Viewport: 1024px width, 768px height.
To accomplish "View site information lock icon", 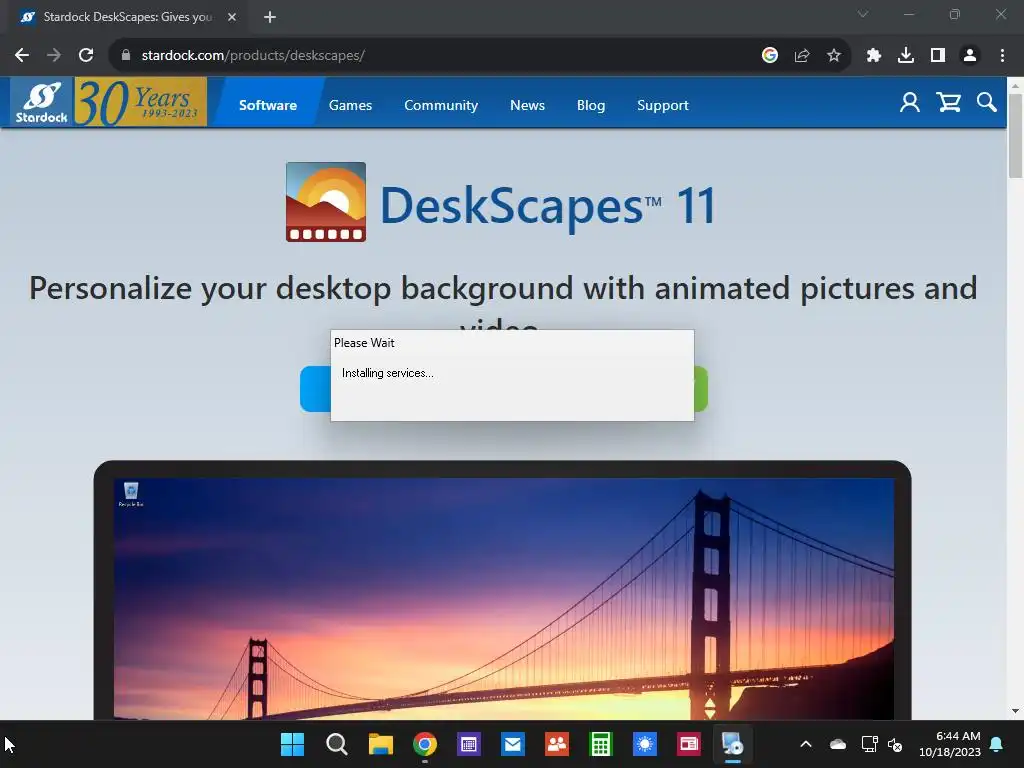I will tap(126, 56).
